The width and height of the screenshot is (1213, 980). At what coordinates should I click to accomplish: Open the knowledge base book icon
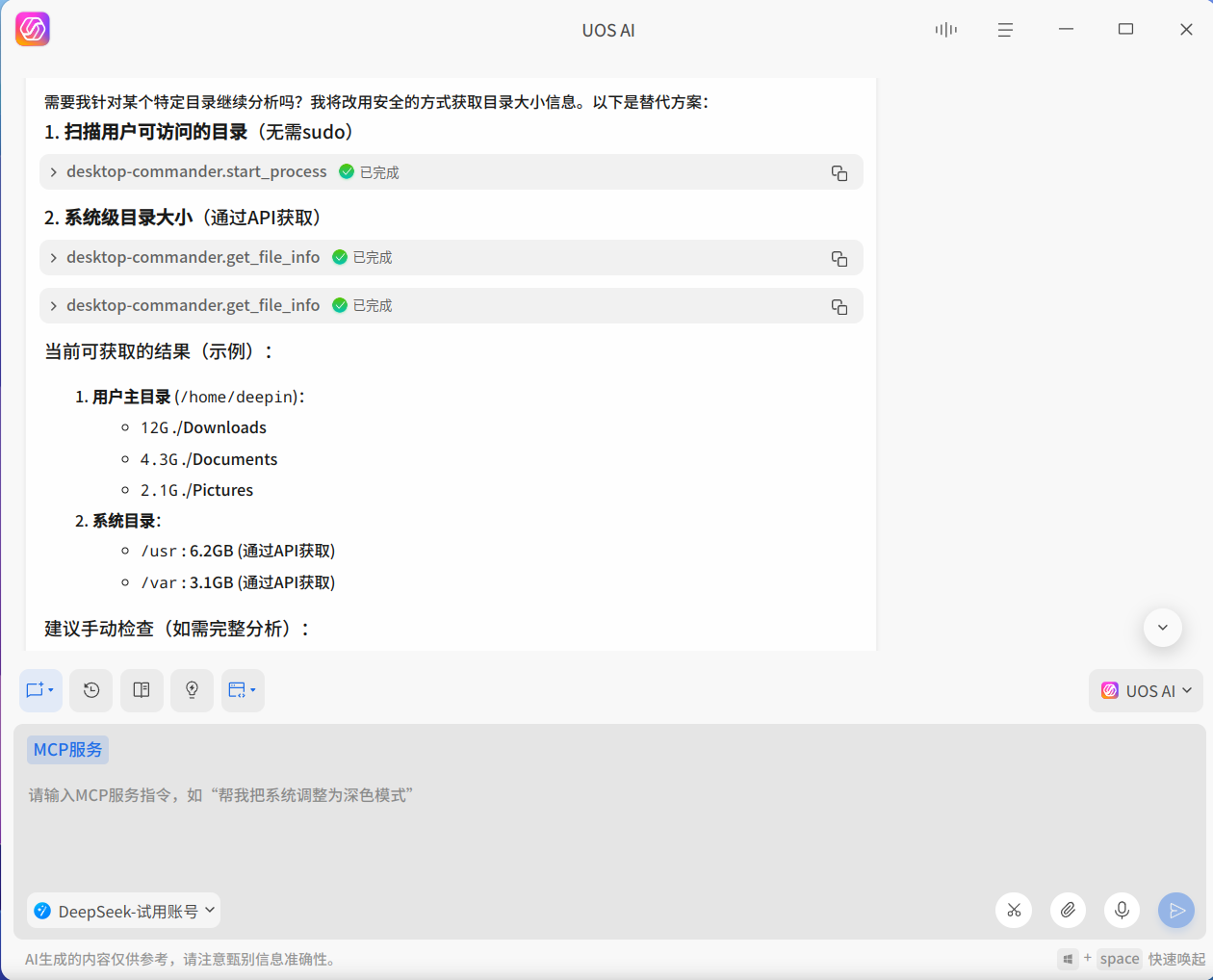[x=142, y=690]
